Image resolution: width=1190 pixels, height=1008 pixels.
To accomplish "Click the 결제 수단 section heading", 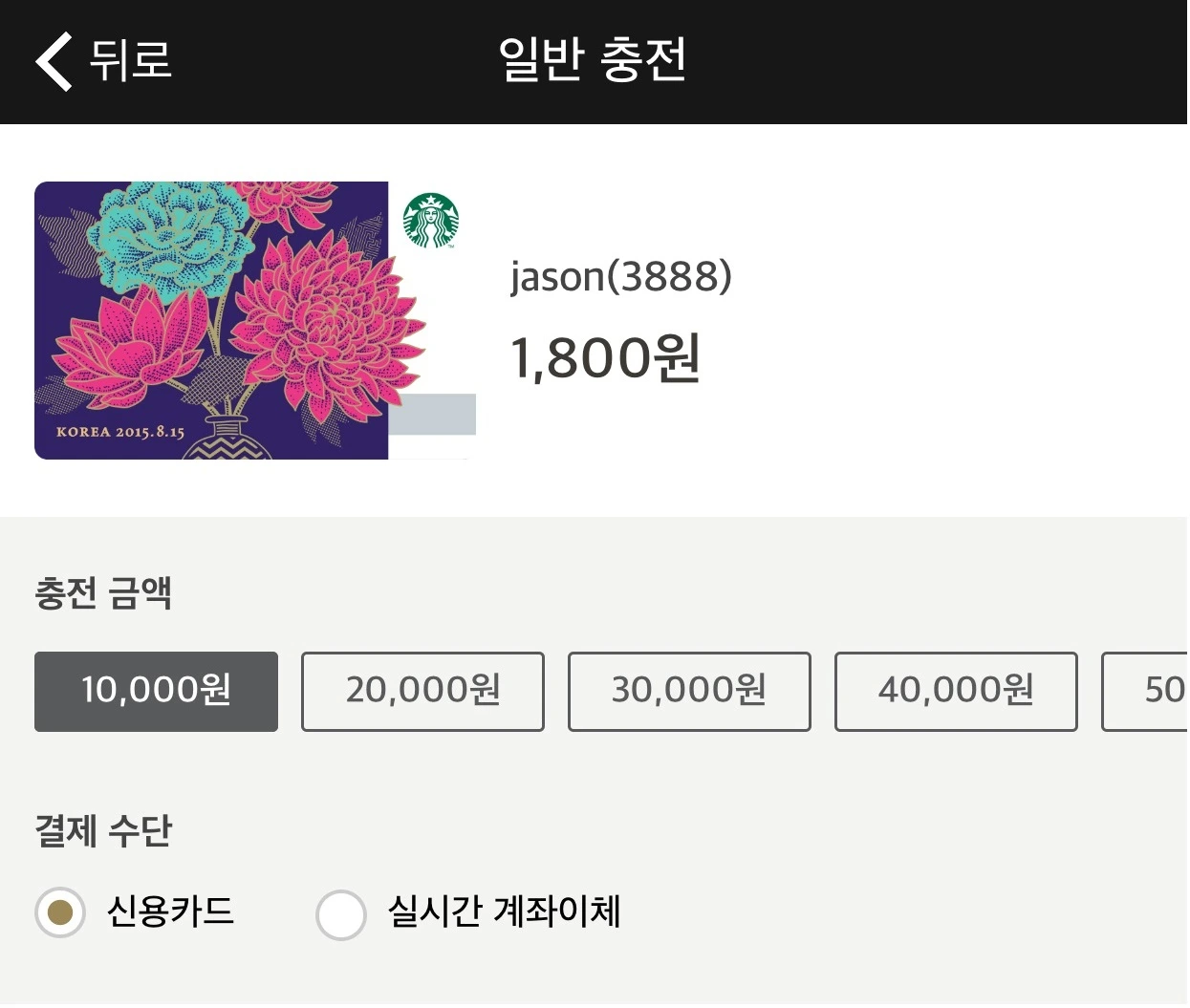I will click(x=103, y=830).
